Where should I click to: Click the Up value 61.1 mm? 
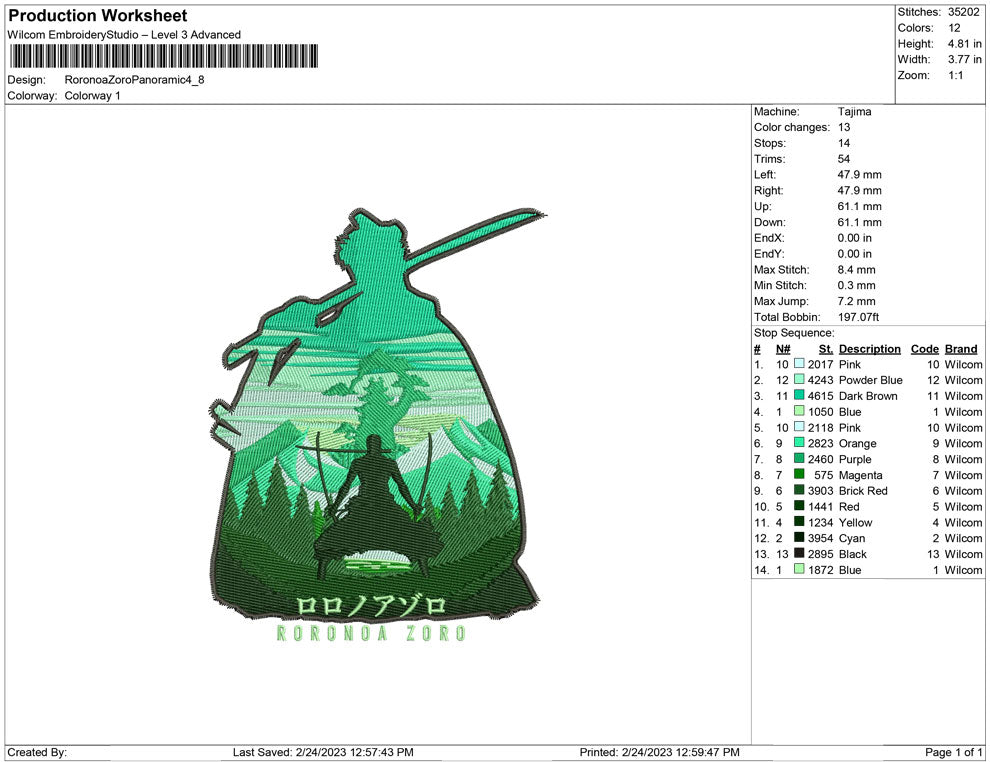click(x=860, y=206)
